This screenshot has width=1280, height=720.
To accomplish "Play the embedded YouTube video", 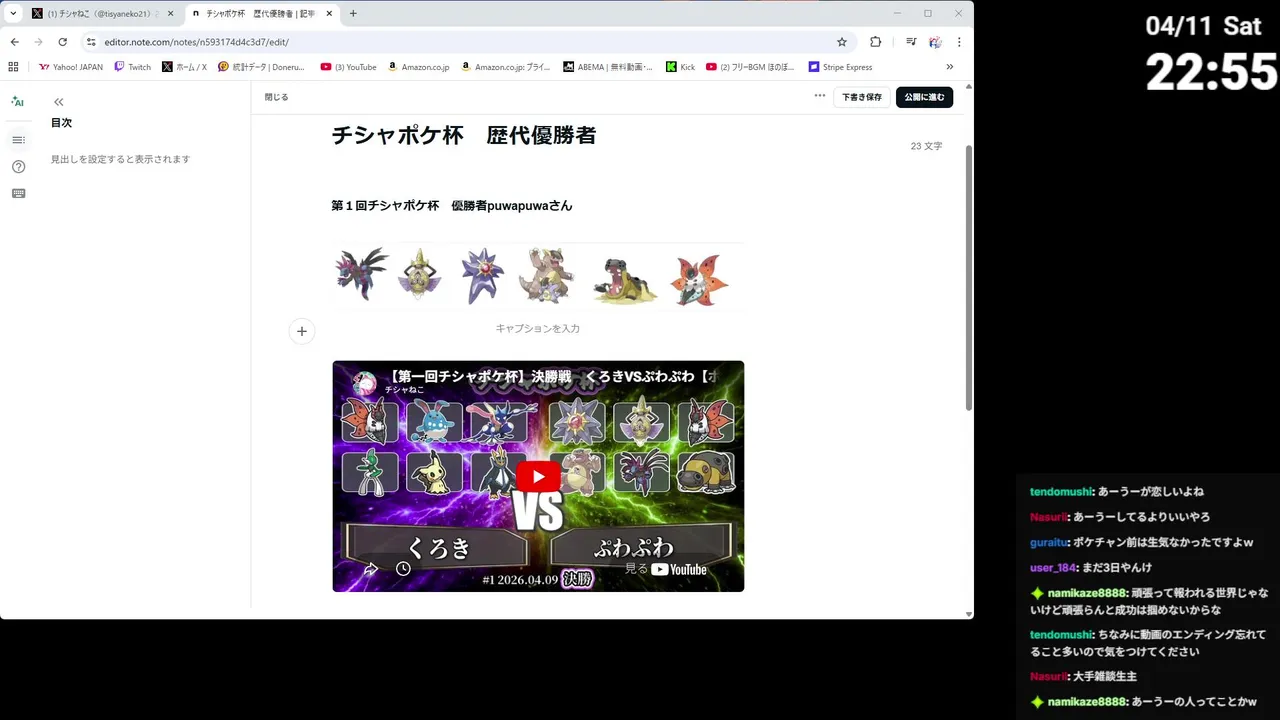I will 538,476.
